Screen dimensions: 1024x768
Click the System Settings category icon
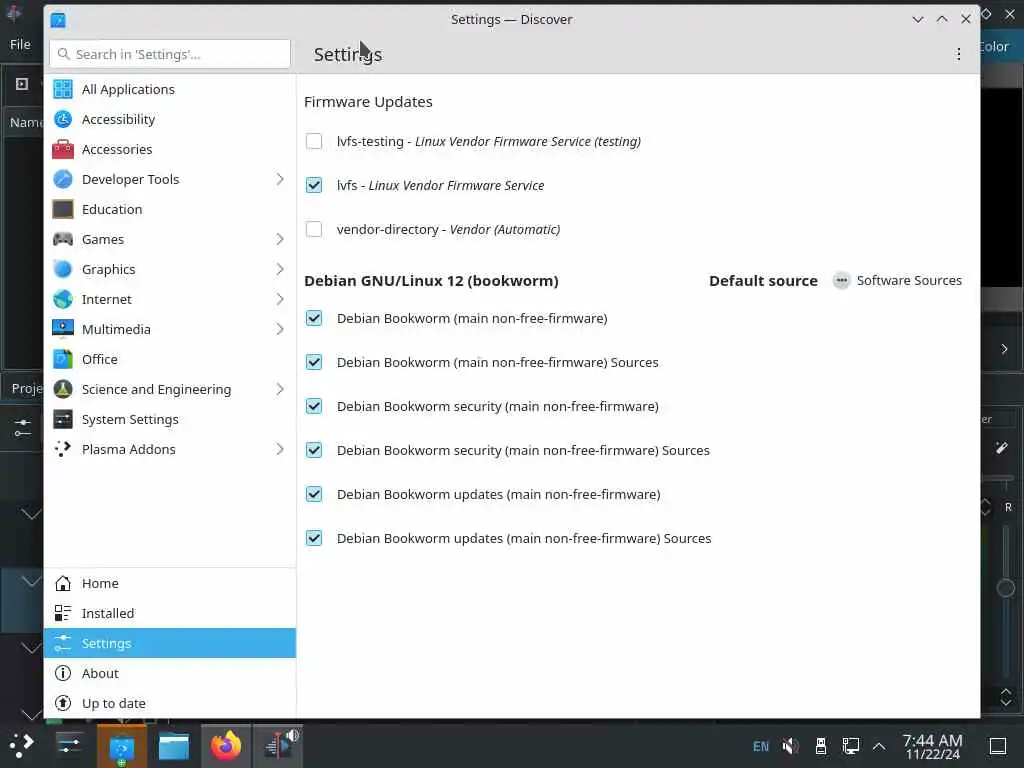[63, 420]
